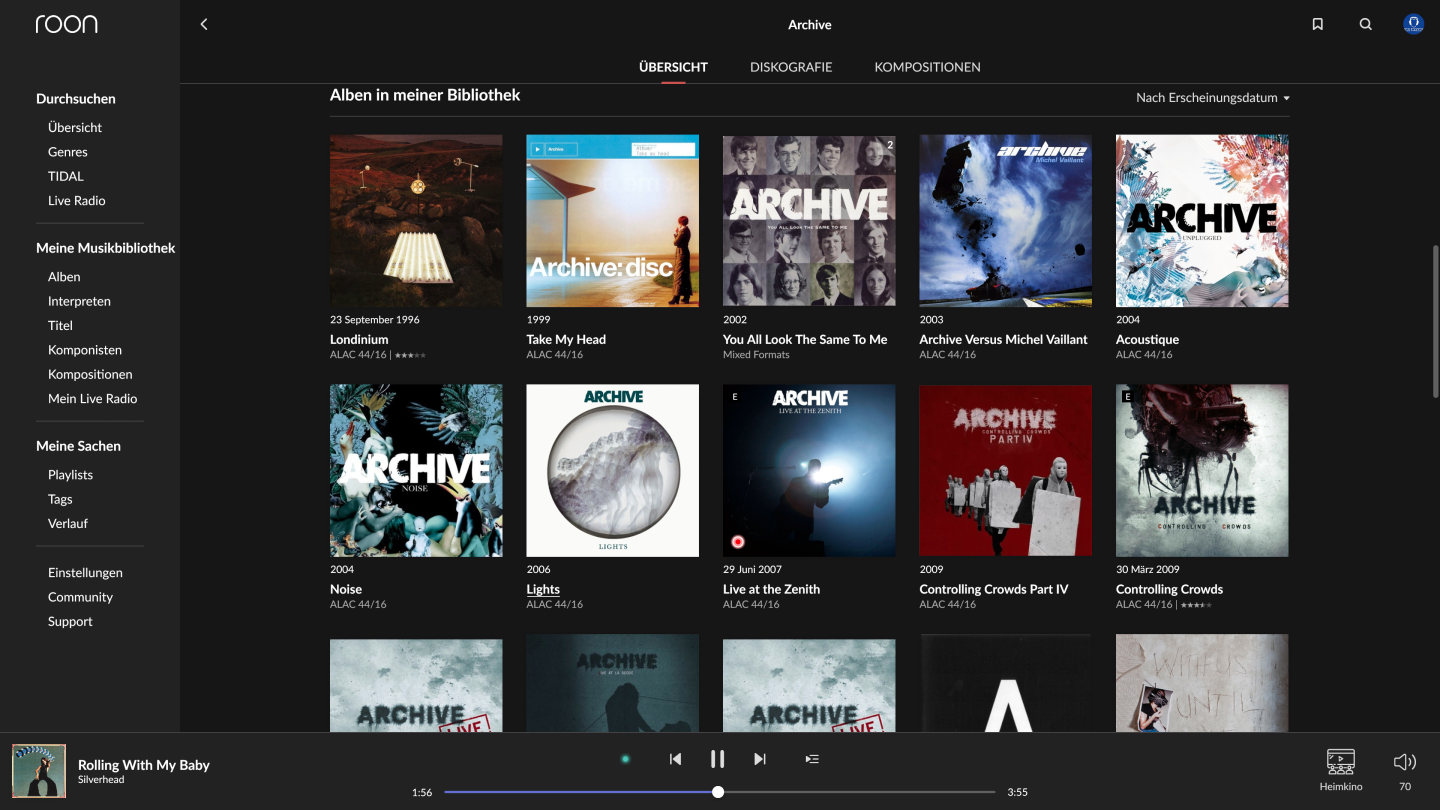Open Live Radio under Durchsuchen

point(77,201)
